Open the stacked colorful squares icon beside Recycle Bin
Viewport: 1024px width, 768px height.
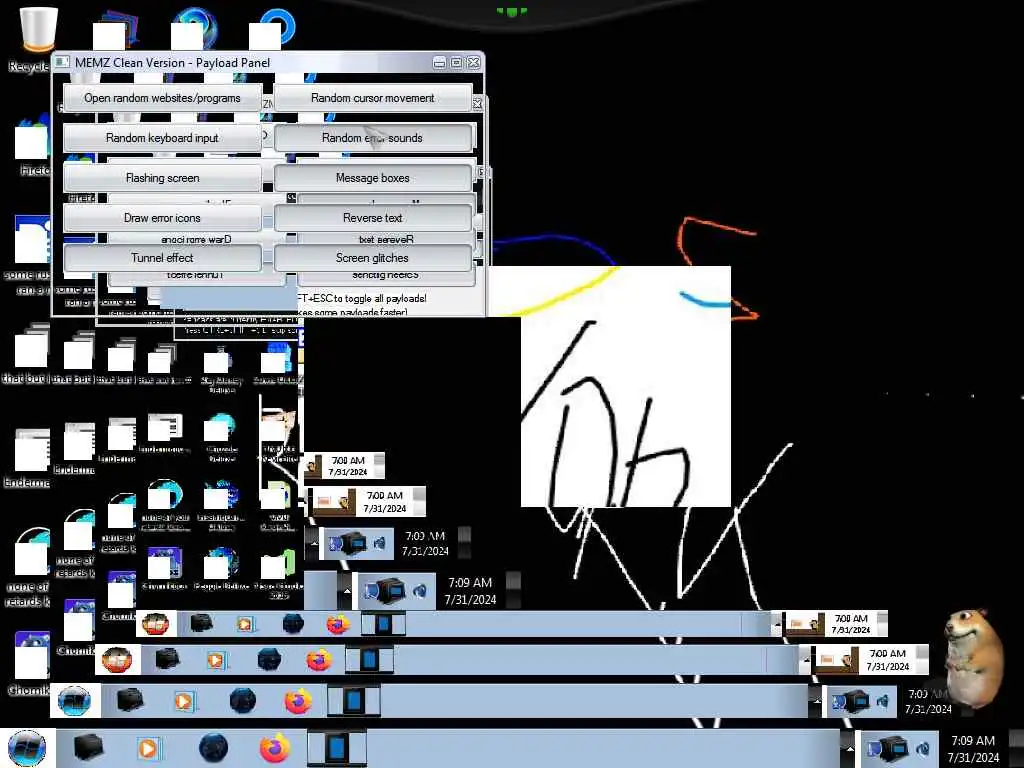(x=116, y=31)
